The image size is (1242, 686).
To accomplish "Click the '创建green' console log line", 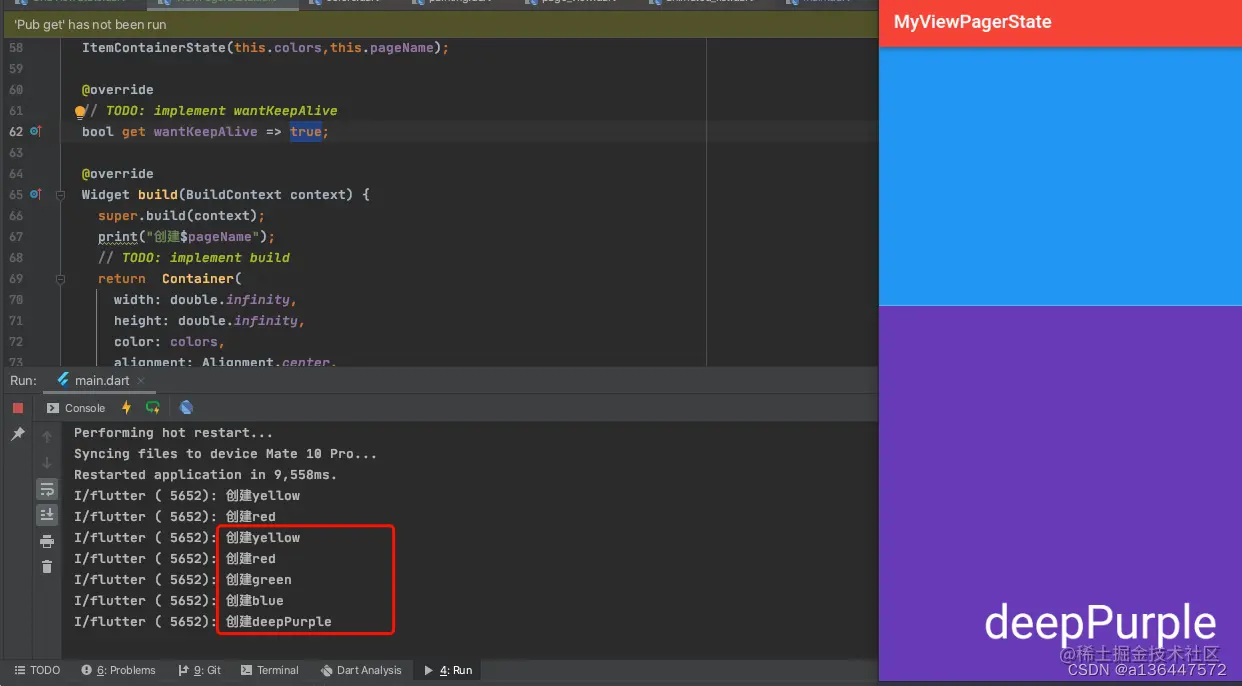I will [x=183, y=580].
